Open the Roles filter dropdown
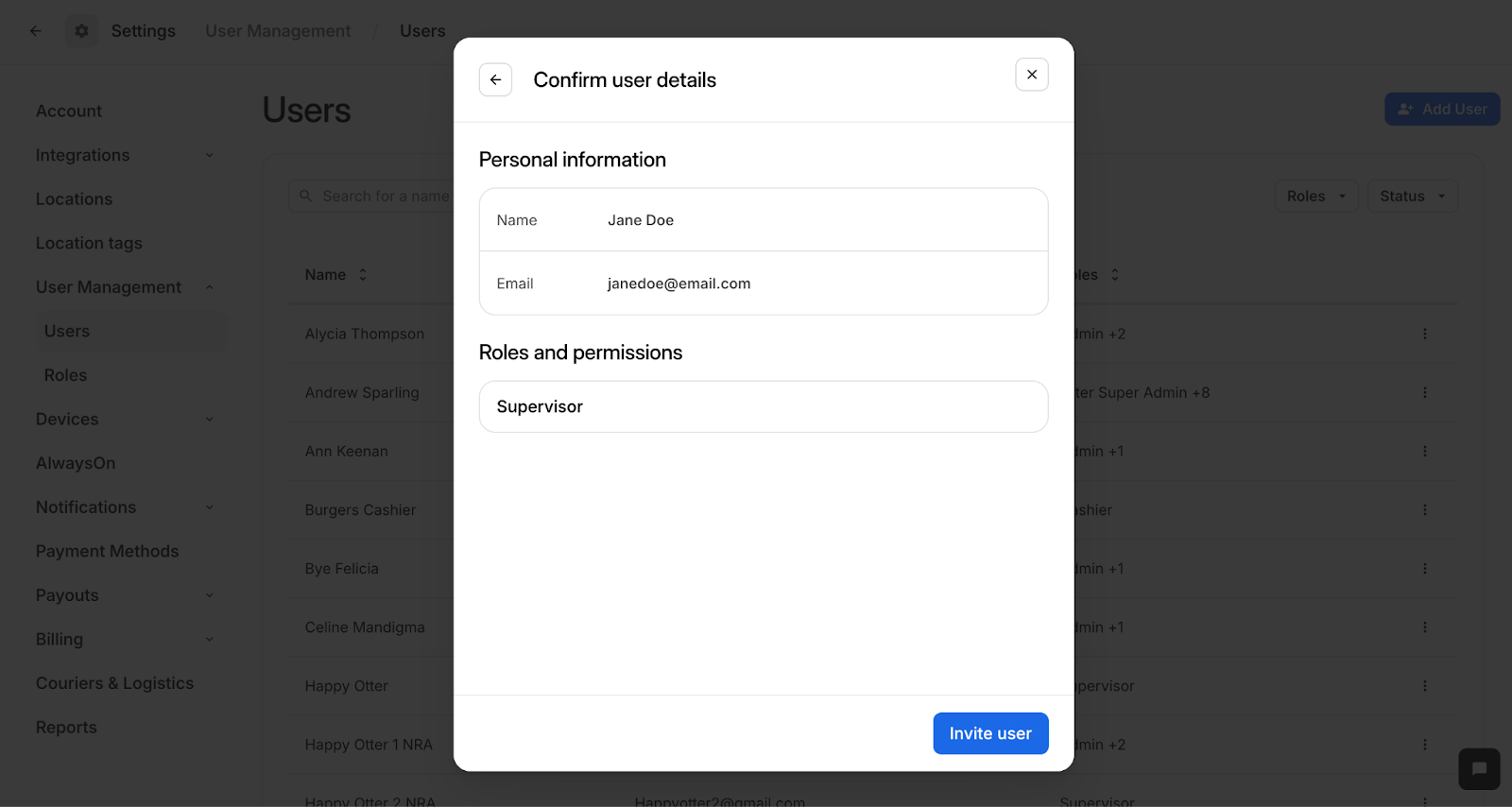This screenshot has width=1512, height=807. [1316, 196]
